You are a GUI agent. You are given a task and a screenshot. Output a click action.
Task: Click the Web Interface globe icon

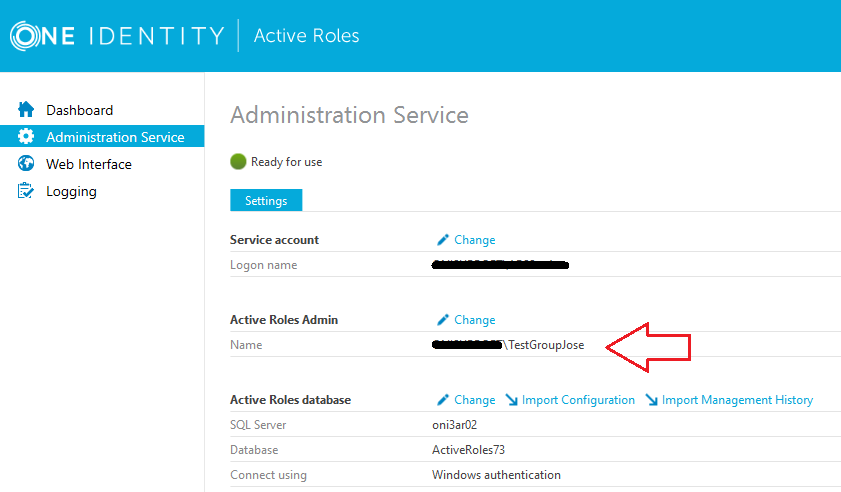pyautogui.click(x=26, y=164)
